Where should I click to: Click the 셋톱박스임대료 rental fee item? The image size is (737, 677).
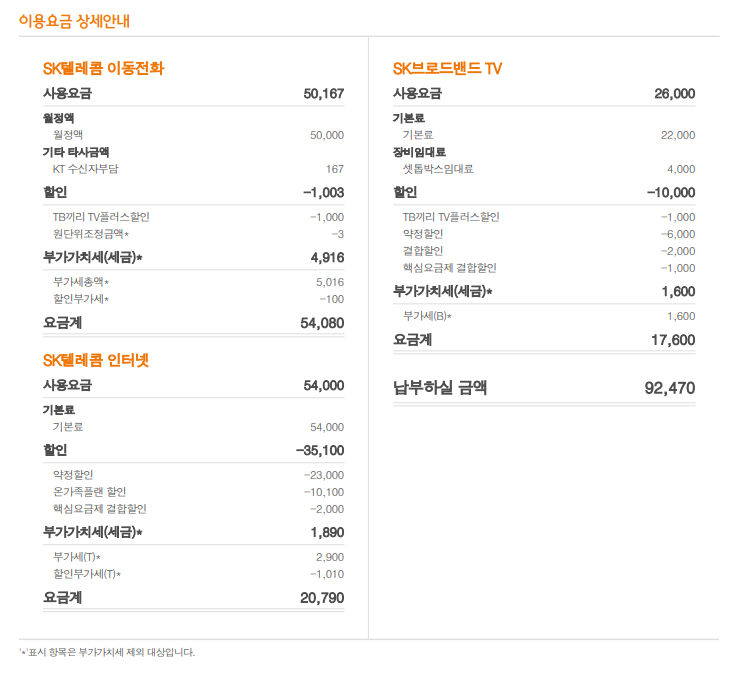(438, 169)
